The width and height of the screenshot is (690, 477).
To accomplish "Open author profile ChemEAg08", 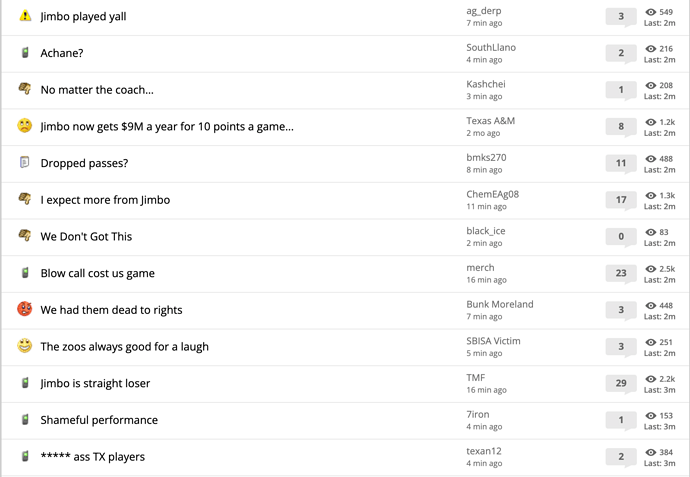I will 492,194.
